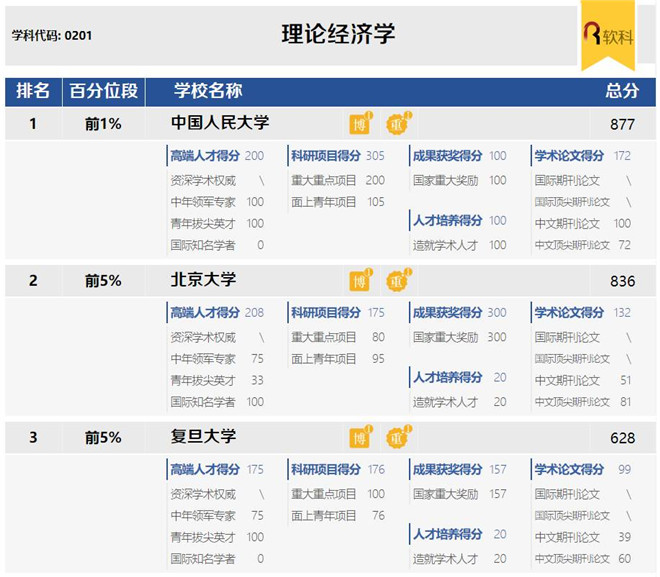Click 中文期刊论文 51 entry
Image resolution: width=660 pixels, height=577 pixels.
583,380
